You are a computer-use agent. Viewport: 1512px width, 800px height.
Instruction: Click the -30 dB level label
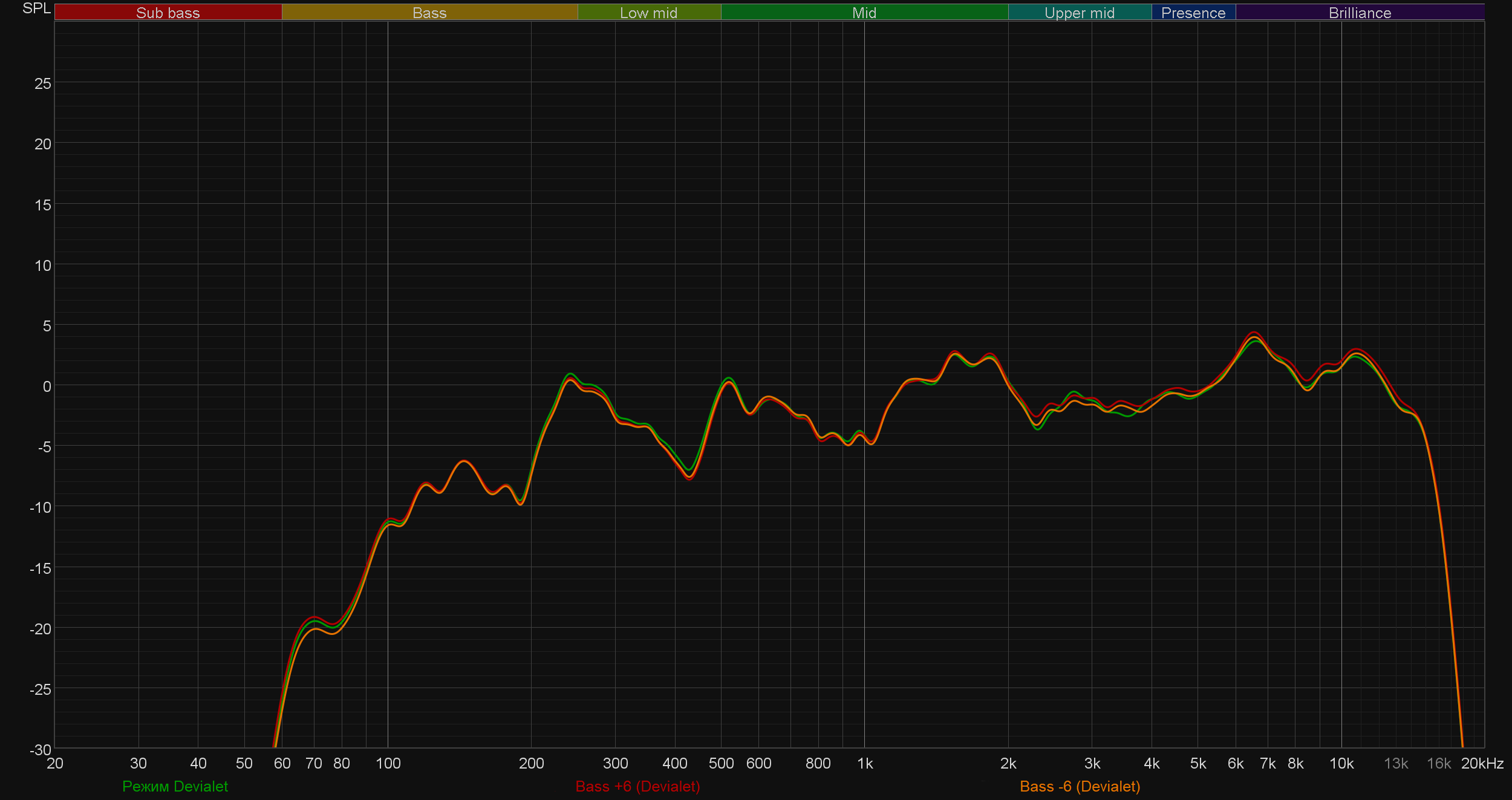pos(41,750)
